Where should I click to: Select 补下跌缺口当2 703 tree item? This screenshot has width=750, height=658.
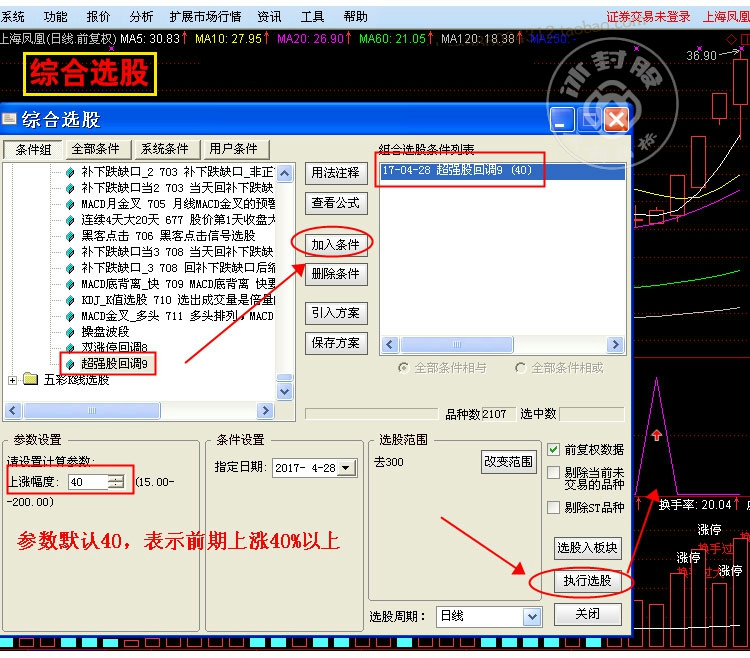pos(177,187)
